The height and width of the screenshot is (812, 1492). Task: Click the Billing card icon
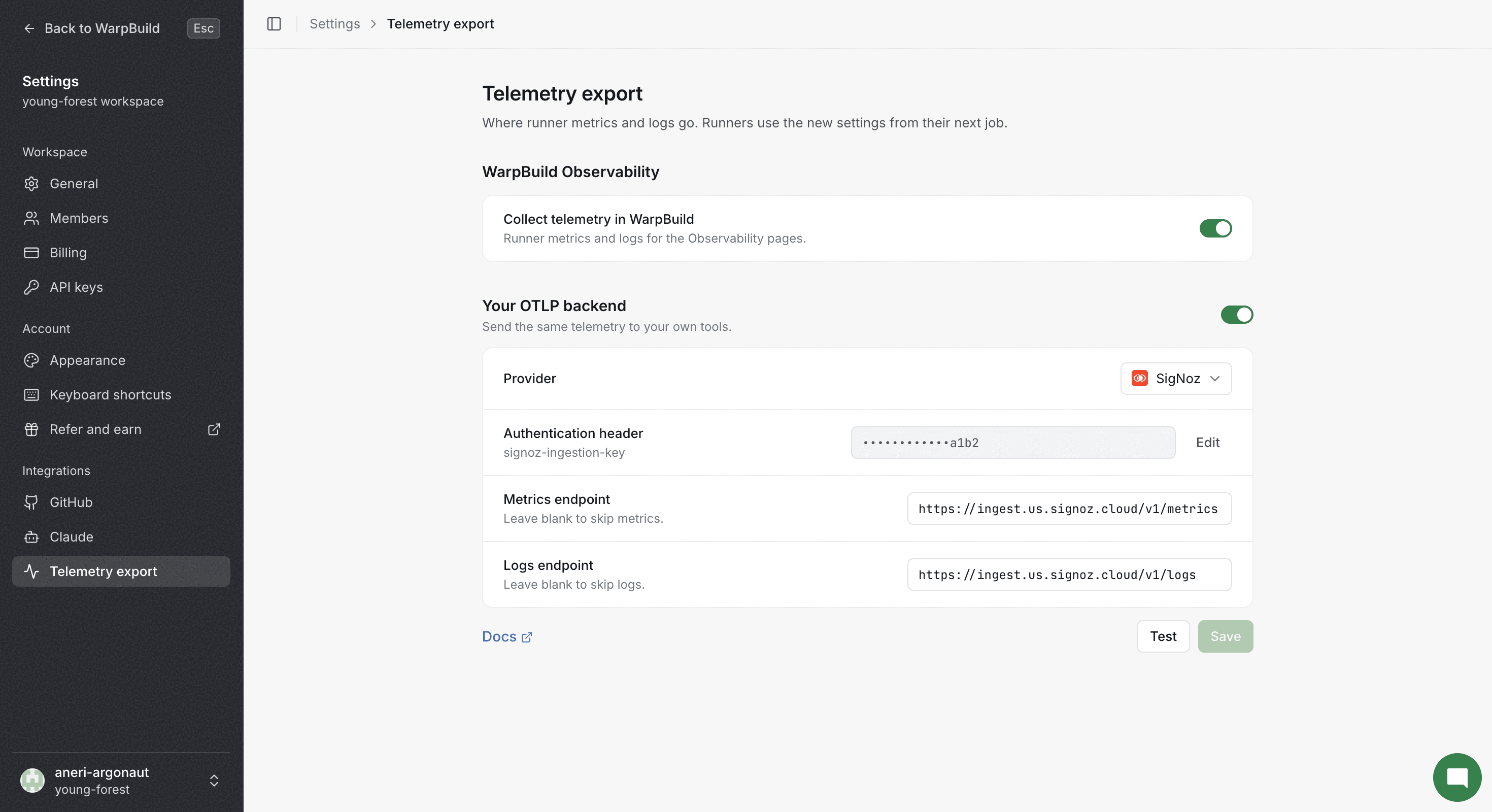[31, 253]
